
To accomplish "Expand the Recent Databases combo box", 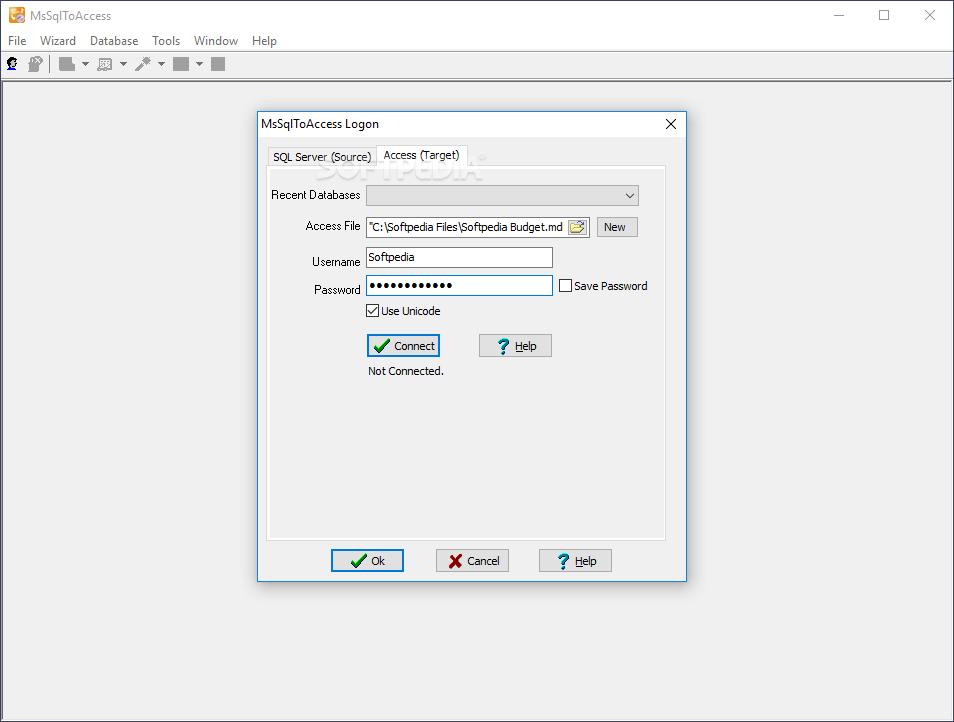I will tap(630, 196).
